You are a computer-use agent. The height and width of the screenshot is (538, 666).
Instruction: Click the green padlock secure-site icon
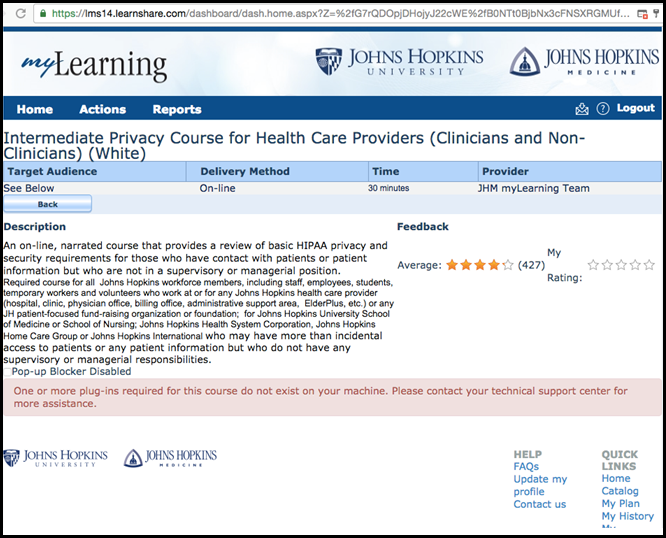[x=42, y=14]
